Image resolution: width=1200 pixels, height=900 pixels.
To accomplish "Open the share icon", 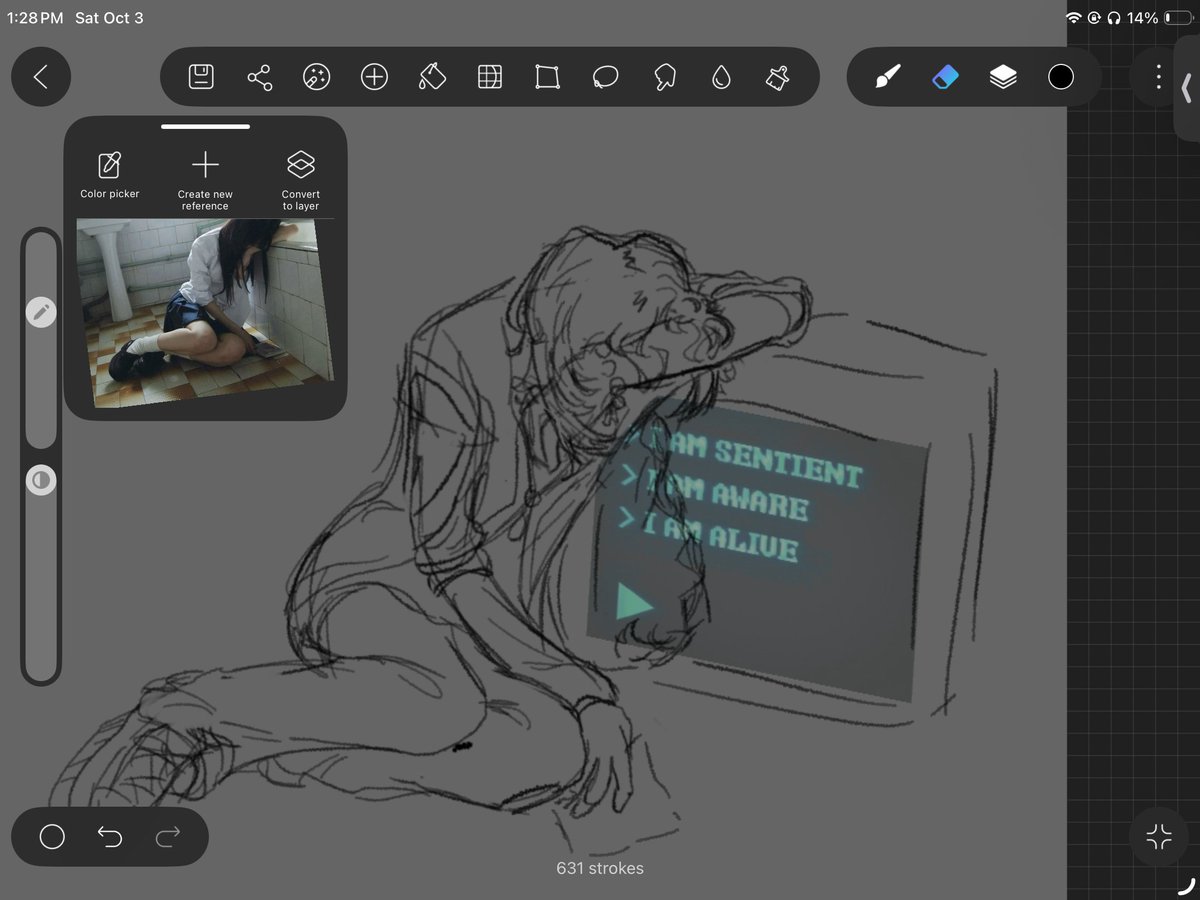I will pyautogui.click(x=259, y=77).
